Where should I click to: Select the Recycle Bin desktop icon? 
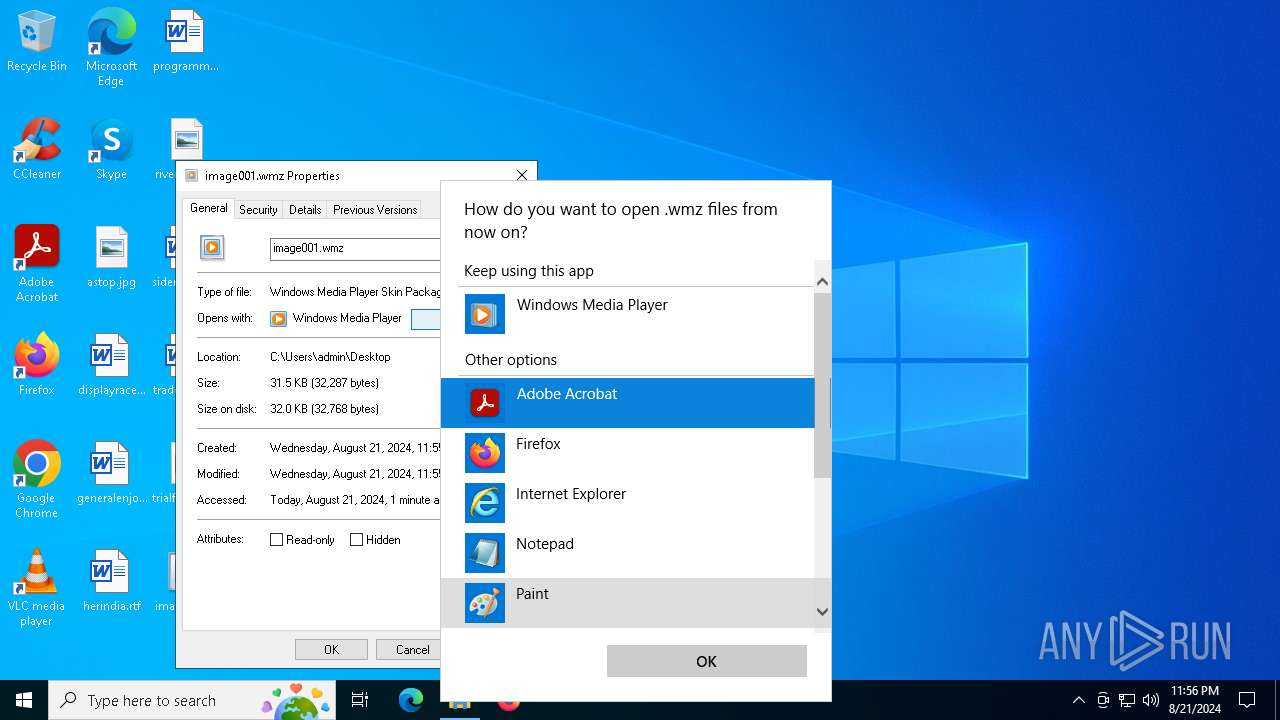click(37, 42)
